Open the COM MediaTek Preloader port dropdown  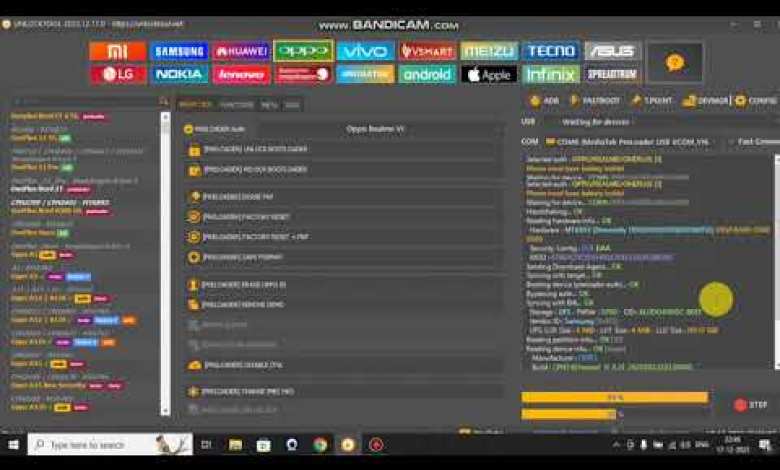tap(631, 142)
